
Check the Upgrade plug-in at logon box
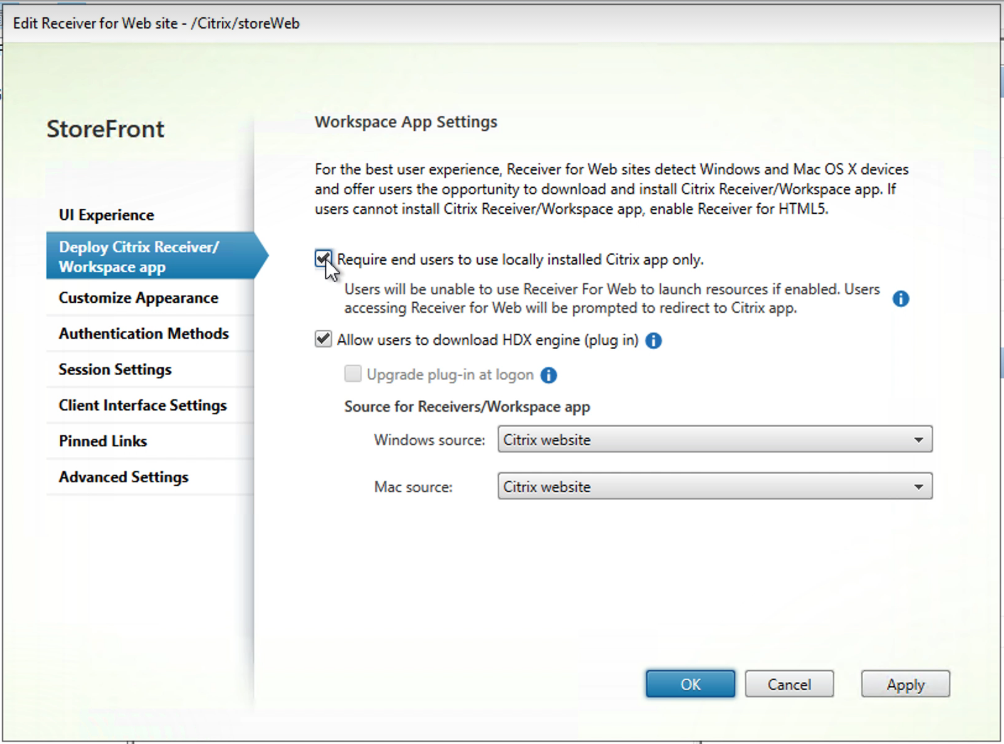pyautogui.click(x=353, y=375)
